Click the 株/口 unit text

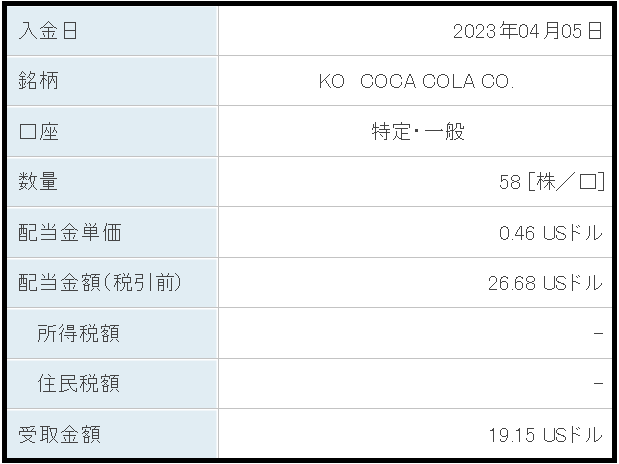(x=566, y=182)
